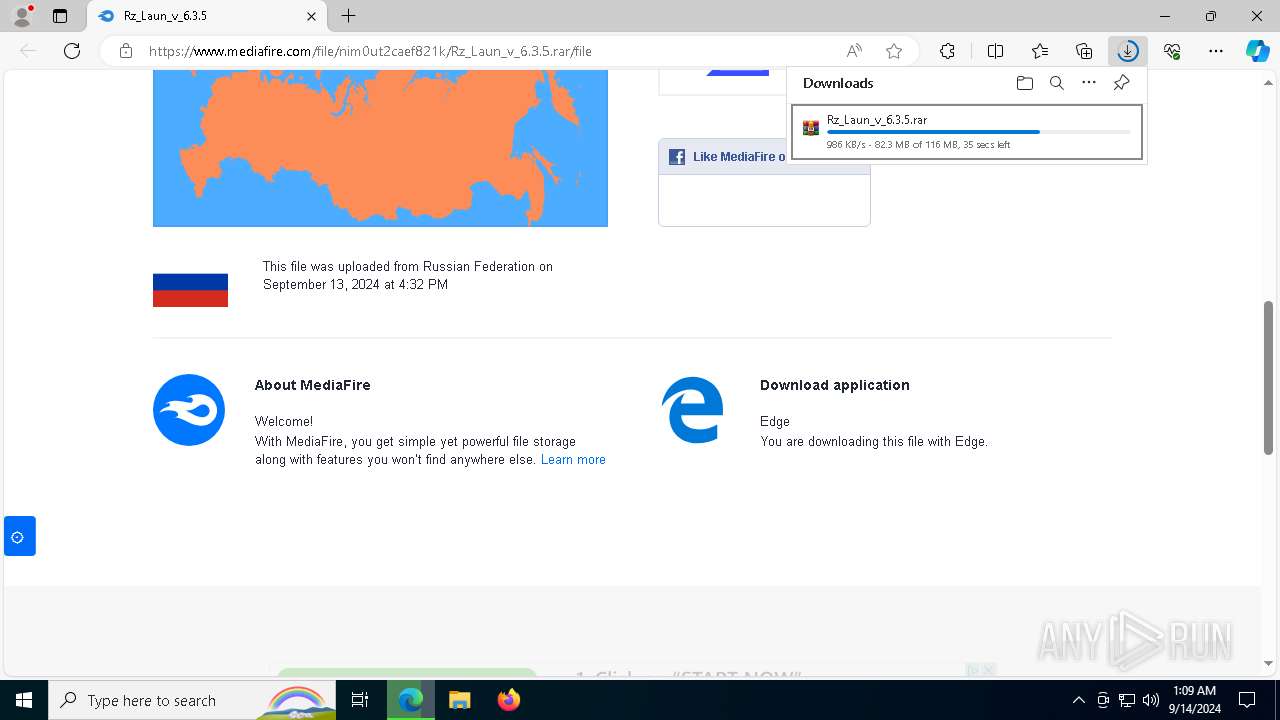The width and height of the screenshot is (1280, 720).
Task: Click Like MediaFire on Facebook
Action: click(x=738, y=157)
